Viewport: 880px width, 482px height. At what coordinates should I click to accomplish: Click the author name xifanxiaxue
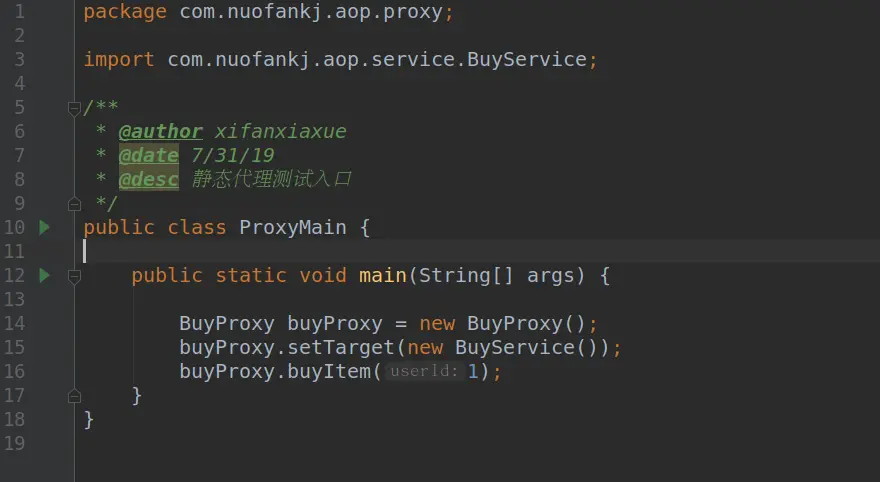[281, 131]
